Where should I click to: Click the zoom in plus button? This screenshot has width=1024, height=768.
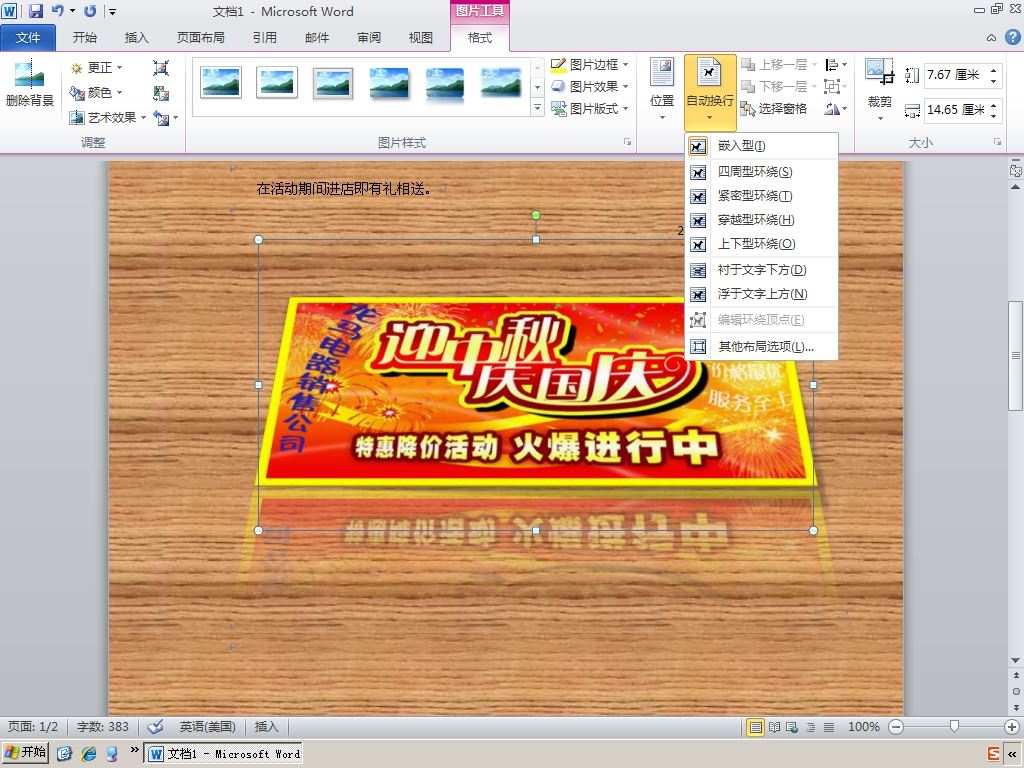coord(1012,727)
